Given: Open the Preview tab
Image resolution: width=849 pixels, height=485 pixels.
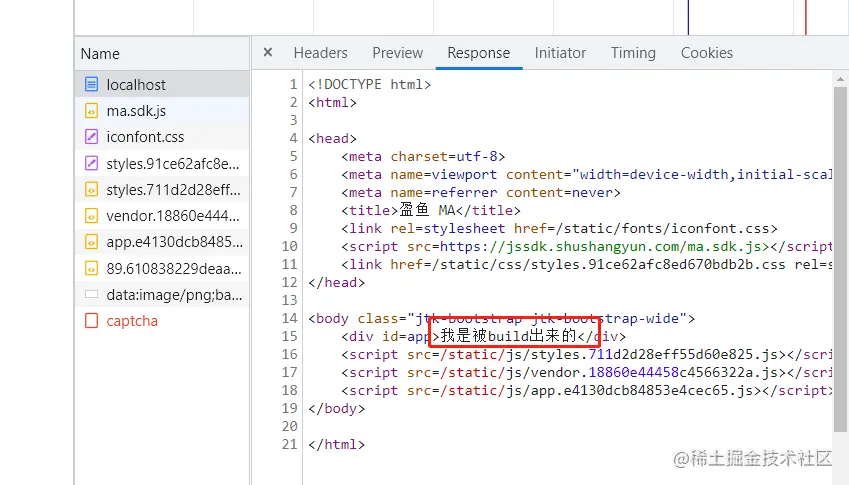Looking at the screenshot, I should (397, 53).
